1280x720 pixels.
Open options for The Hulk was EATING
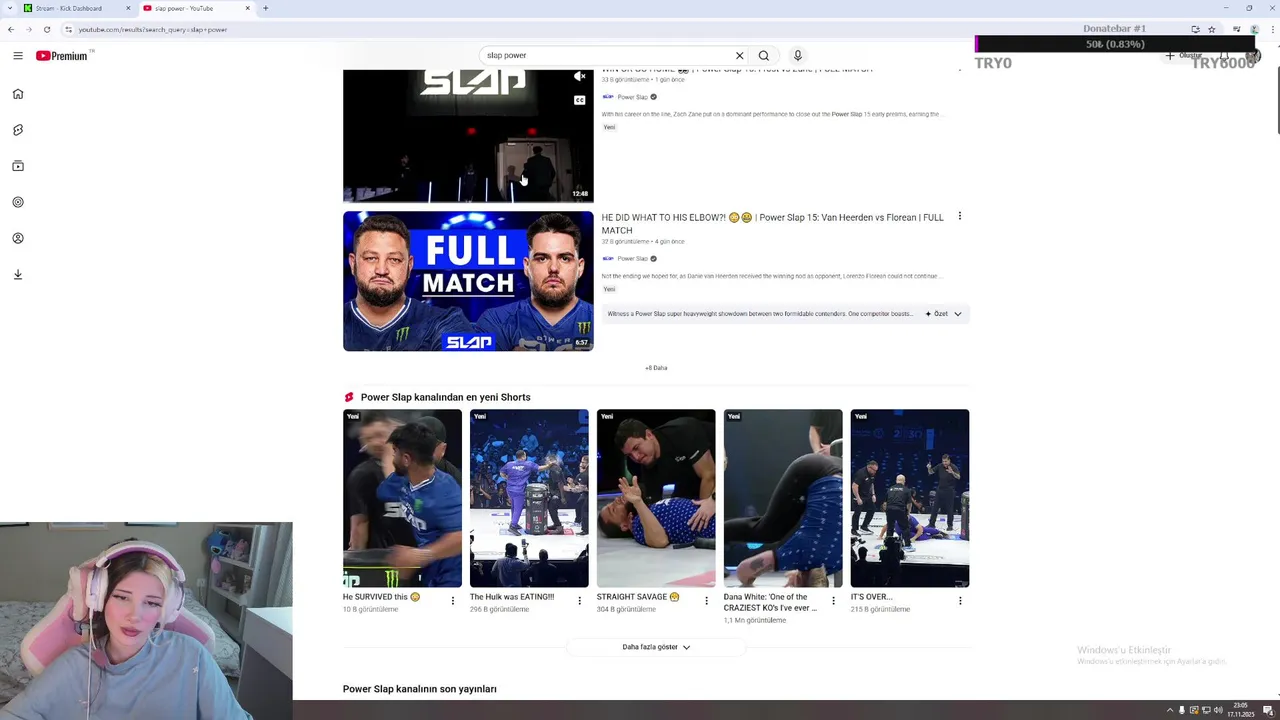579,601
